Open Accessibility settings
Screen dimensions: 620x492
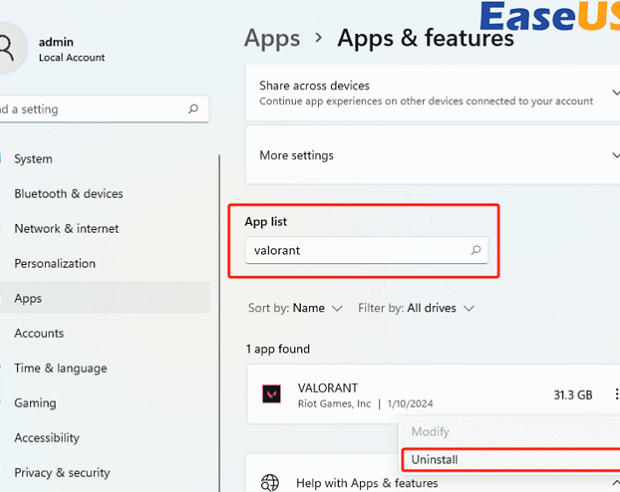click(47, 438)
